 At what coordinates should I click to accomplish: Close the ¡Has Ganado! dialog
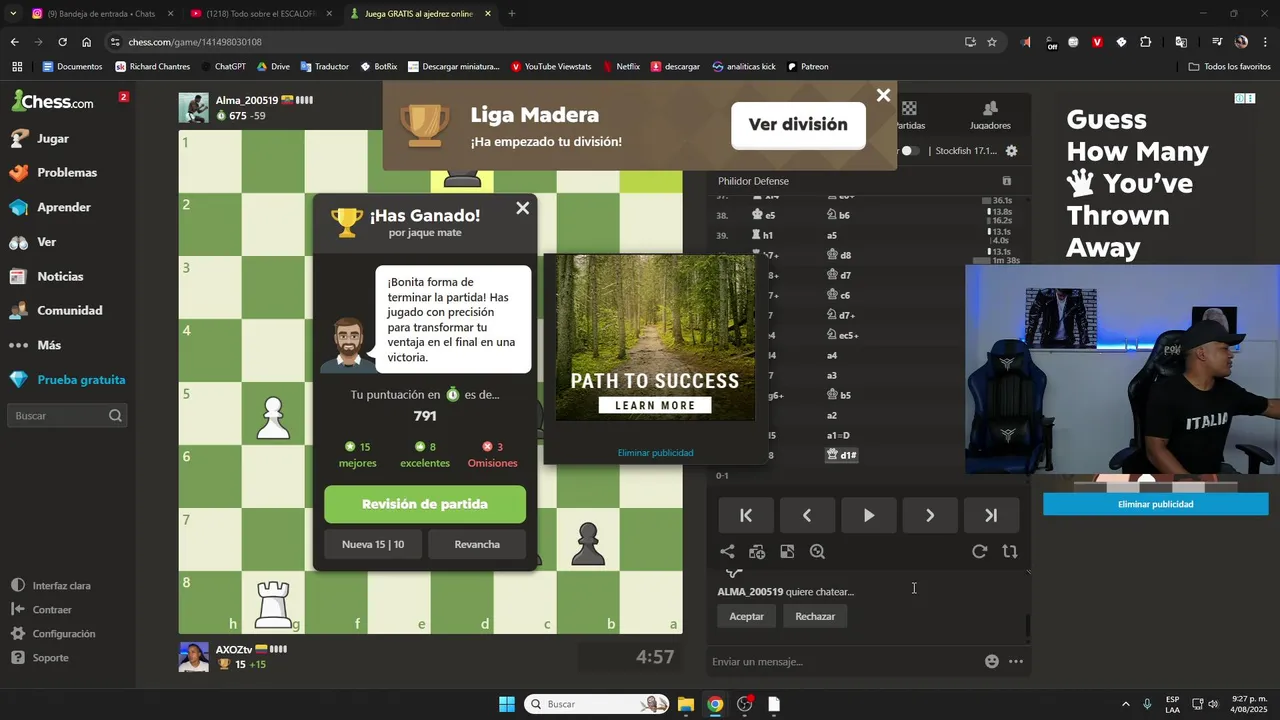522,208
